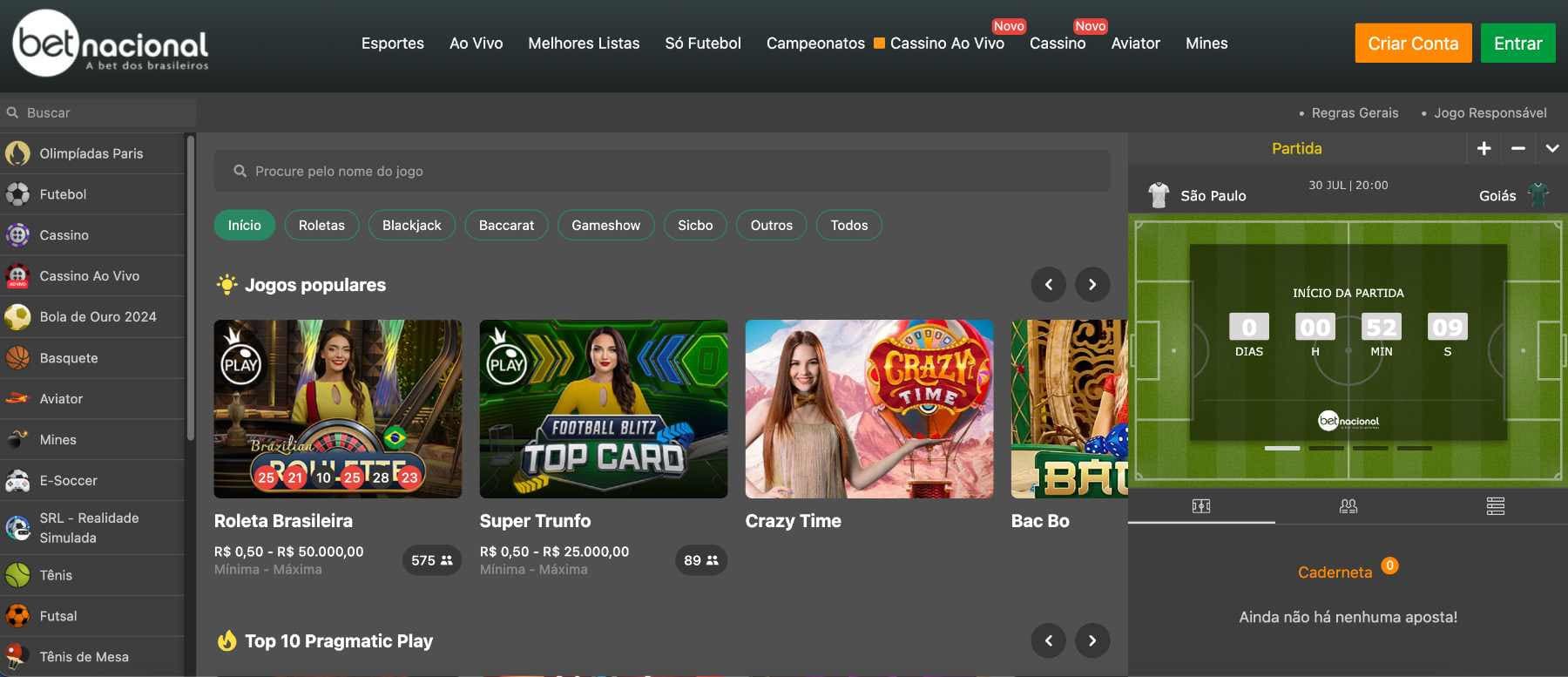This screenshot has width=1568, height=677.
Task: Select the Todos category filter
Action: (849, 225)
